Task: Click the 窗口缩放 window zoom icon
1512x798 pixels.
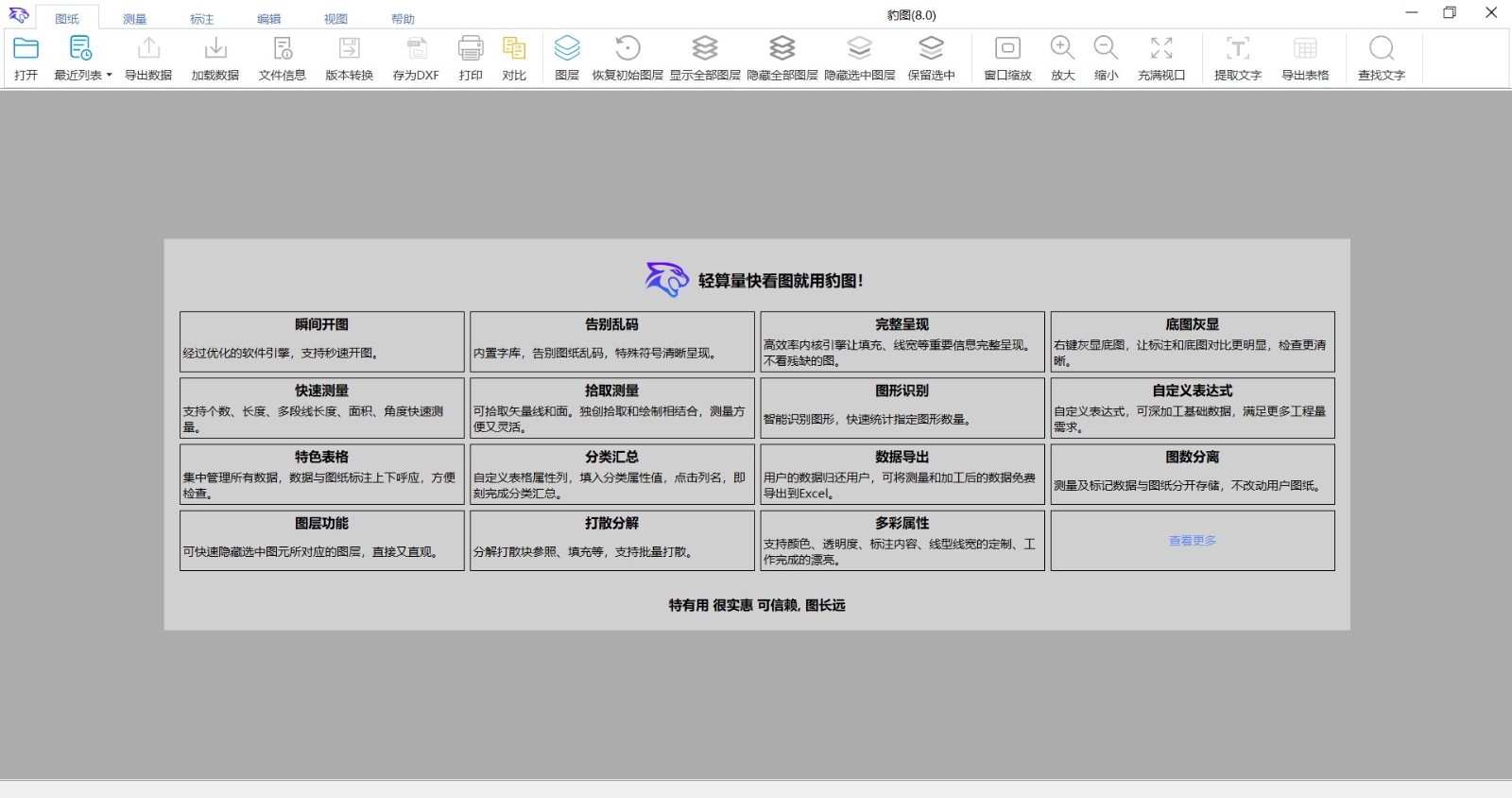Action: point(1008,48)
